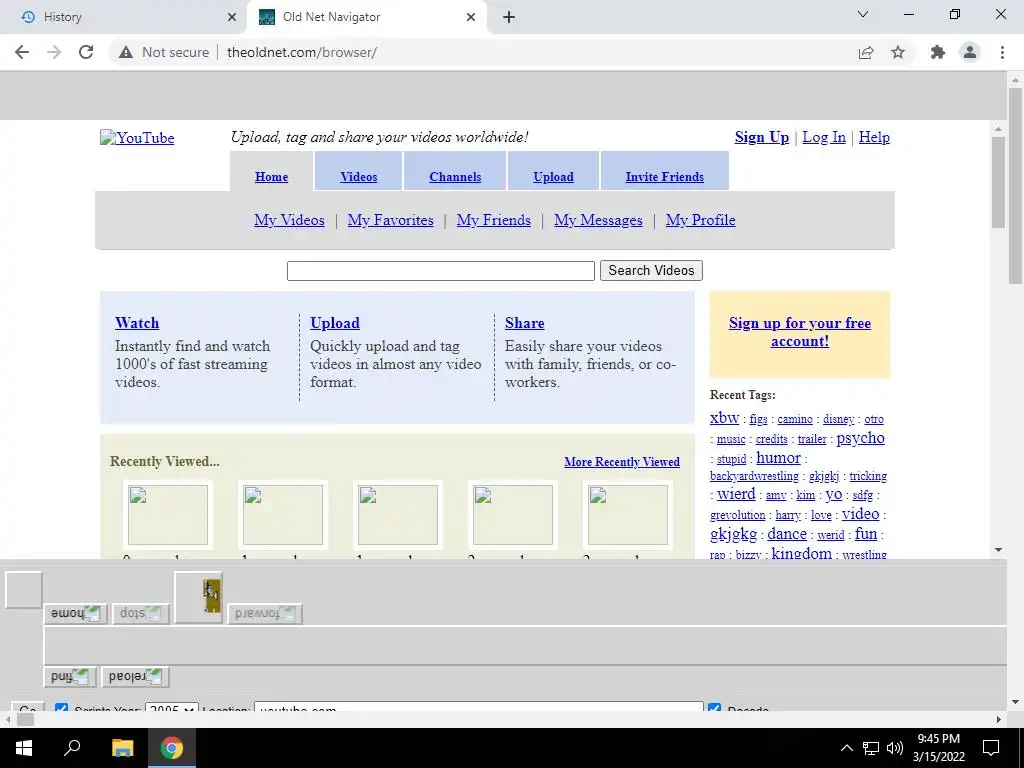This screenshot has width=1024, height=768.
Task: Click the Old Net Navigator home button
Action: pos(75,613)
